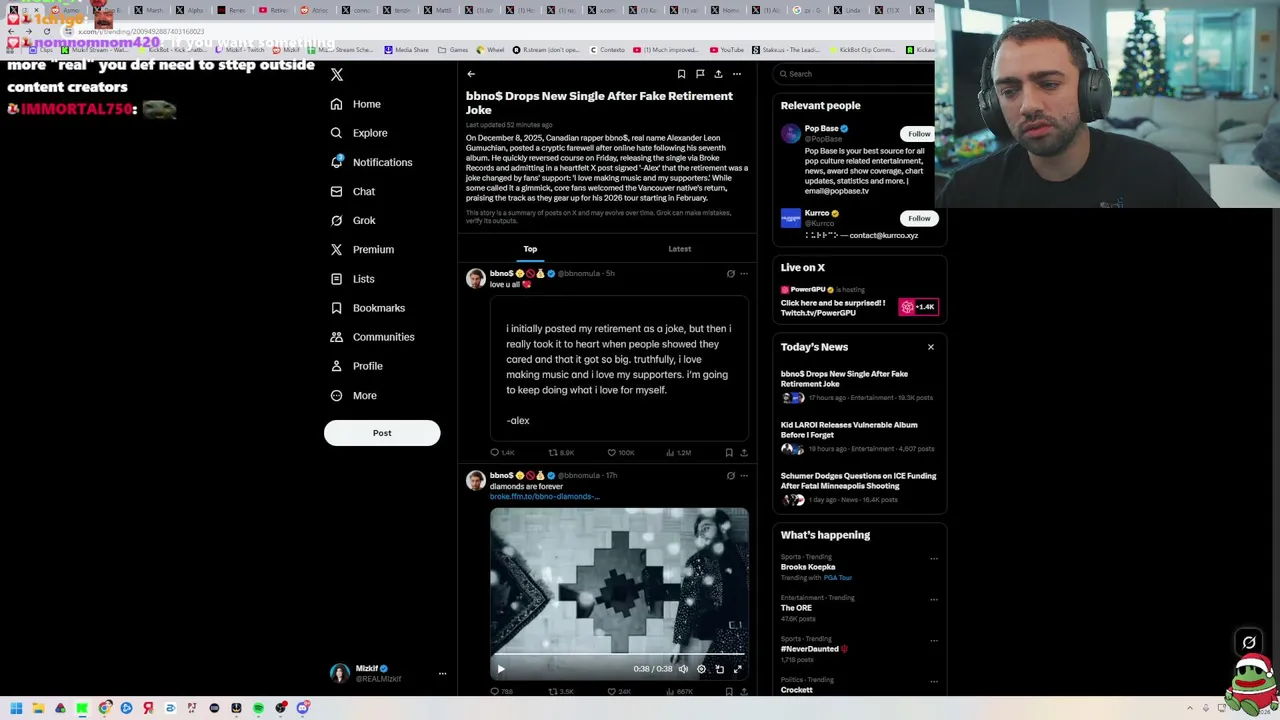Click Grok icon on 'love u all' post
Viewport: 1280px width, 720px height.
(x=730, y=274)
